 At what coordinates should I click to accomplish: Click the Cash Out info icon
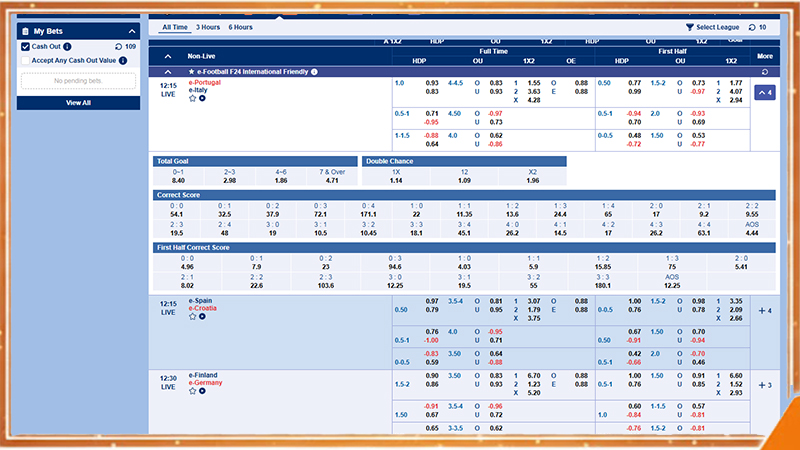(x=67, y=46)
